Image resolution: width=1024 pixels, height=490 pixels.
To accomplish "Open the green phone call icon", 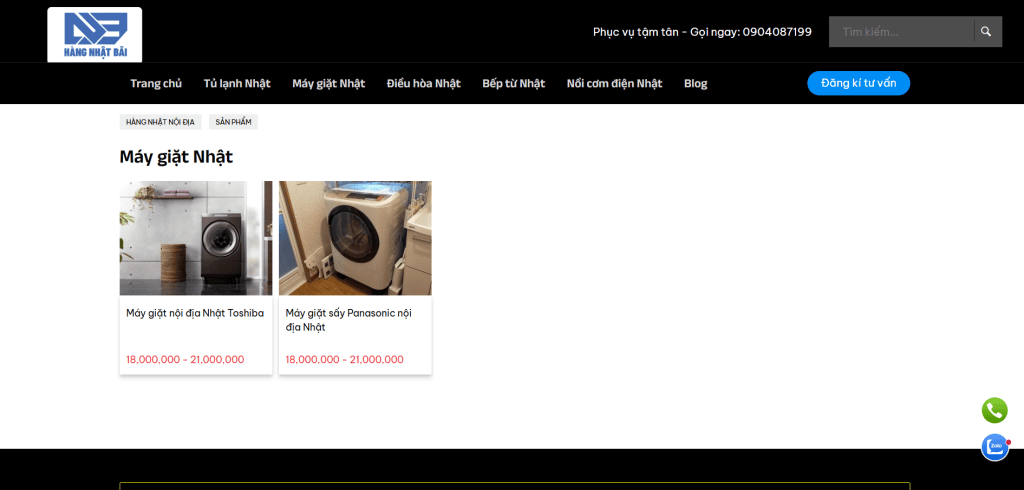I will 995,410.
